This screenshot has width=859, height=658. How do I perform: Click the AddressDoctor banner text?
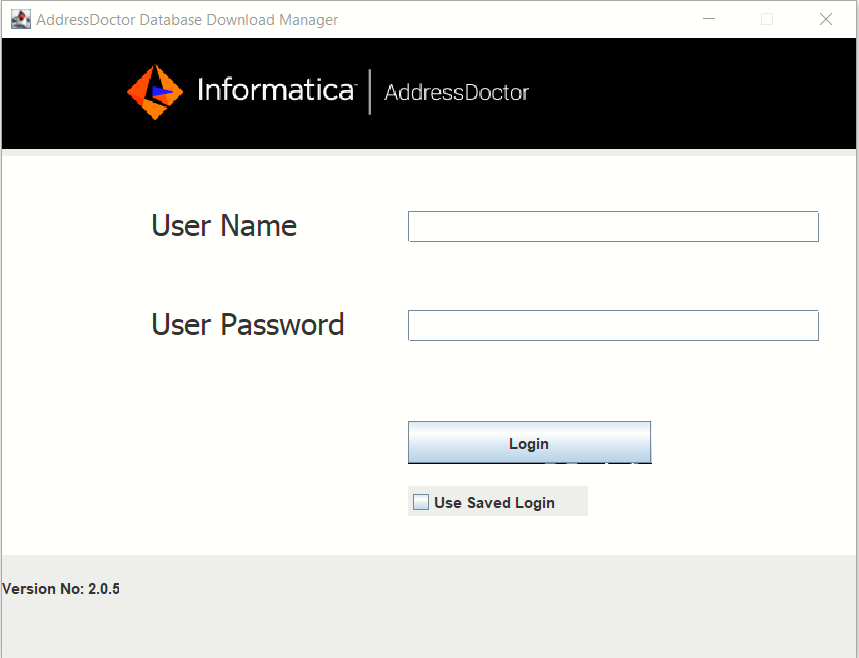[x=456, y=93]
